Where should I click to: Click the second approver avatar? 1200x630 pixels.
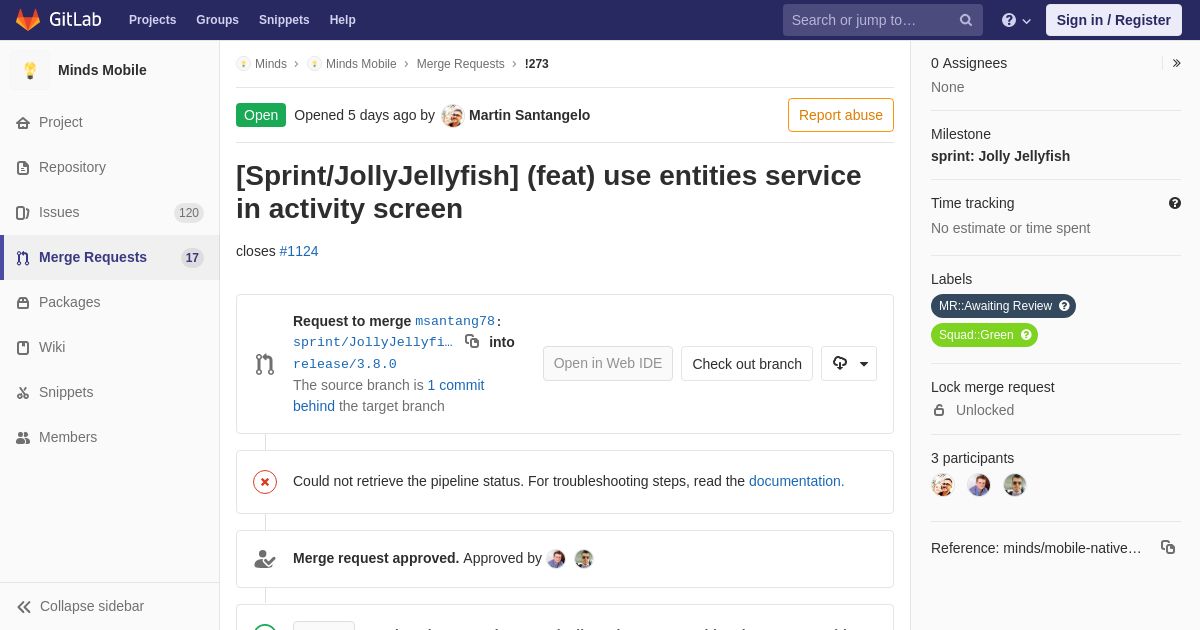pos(584,559)
